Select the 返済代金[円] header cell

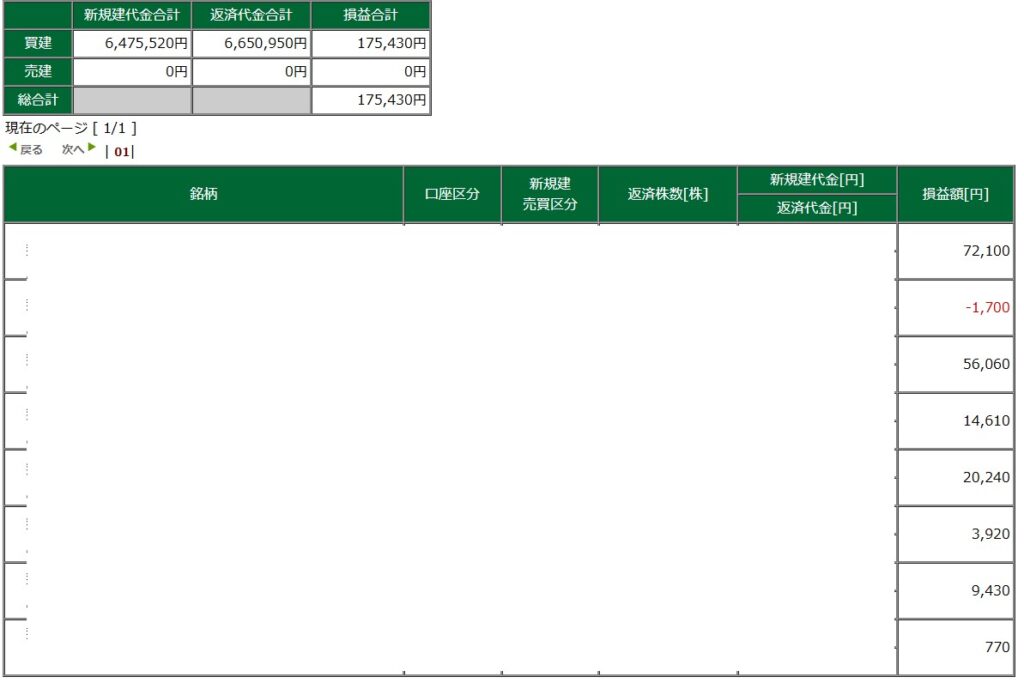817,208
